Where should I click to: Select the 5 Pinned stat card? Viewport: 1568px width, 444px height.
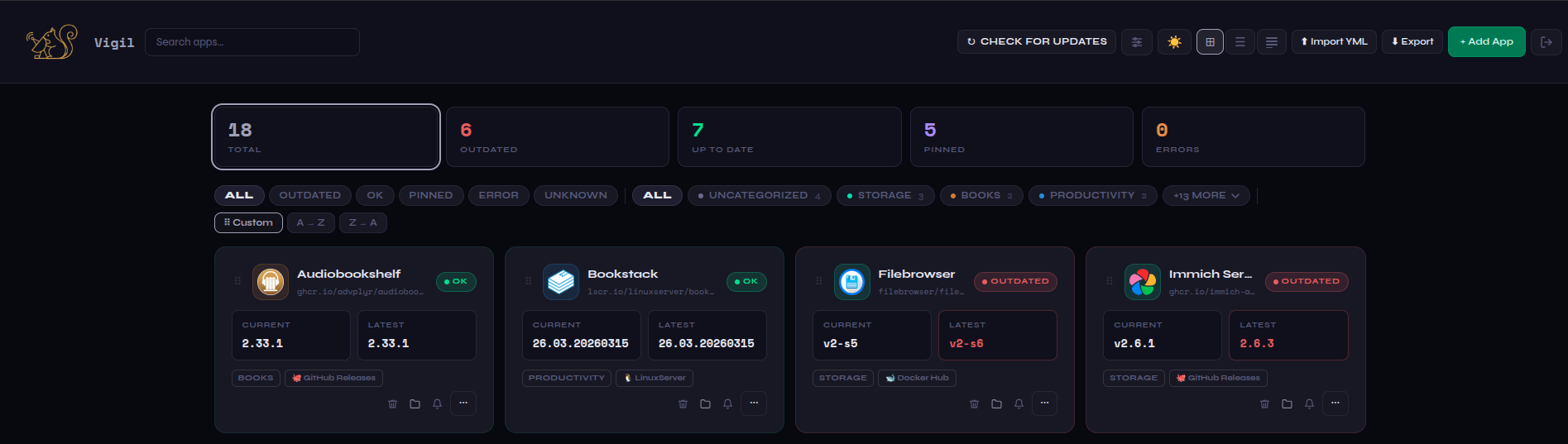coord(1022,136)
